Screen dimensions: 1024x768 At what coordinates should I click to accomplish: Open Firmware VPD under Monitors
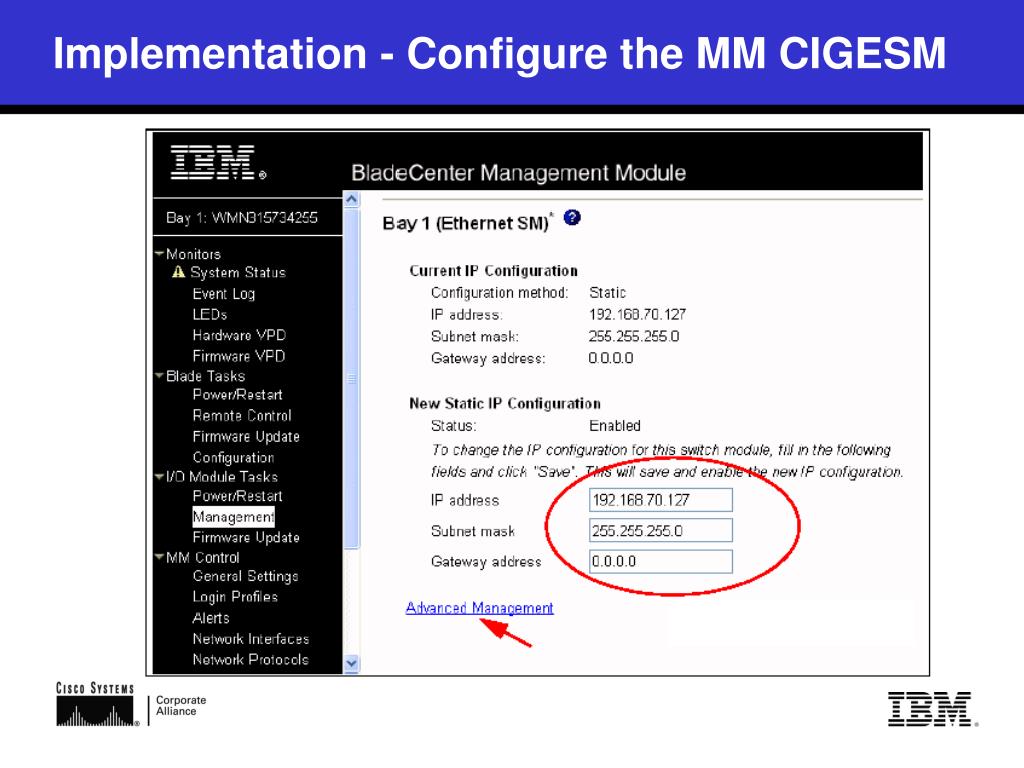coord(238,357)
